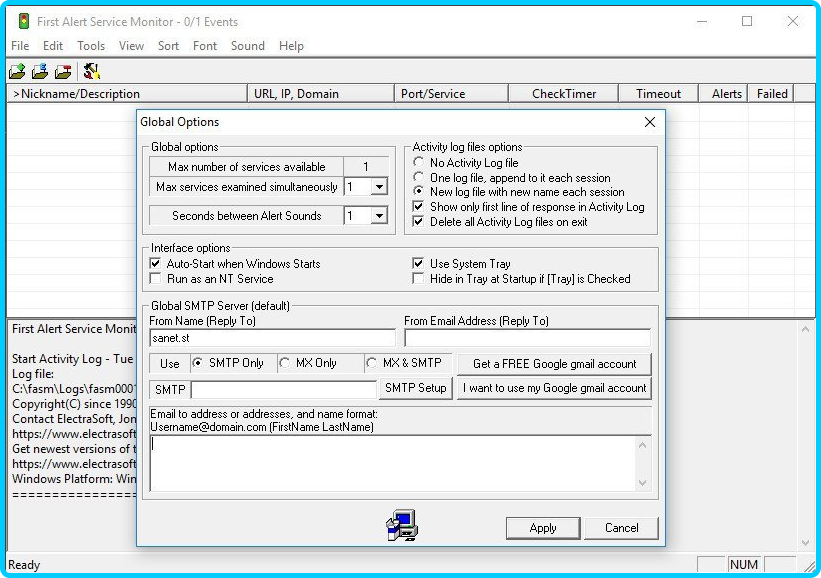Click the delete service folder icon with red minus
This screenshot has width=821, height=578.
click(x=63, y=71)
